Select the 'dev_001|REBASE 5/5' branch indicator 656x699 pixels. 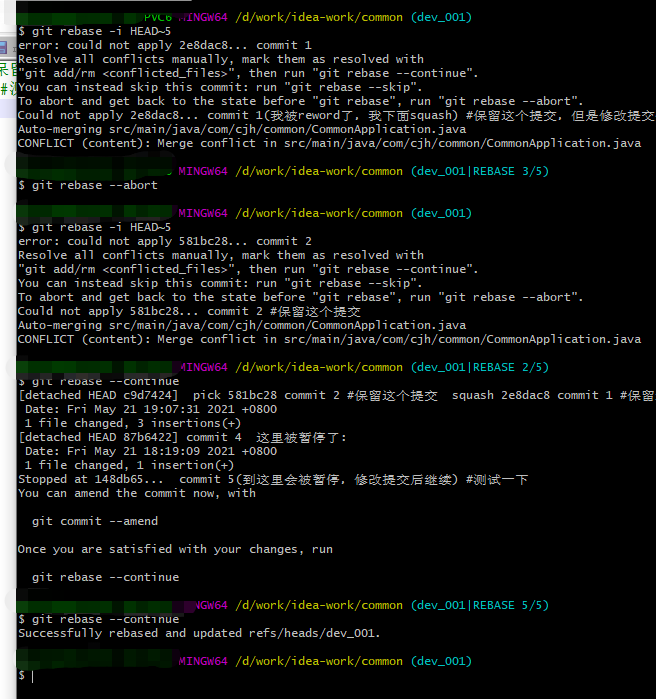pyautogui.click(x=480, y=605)
